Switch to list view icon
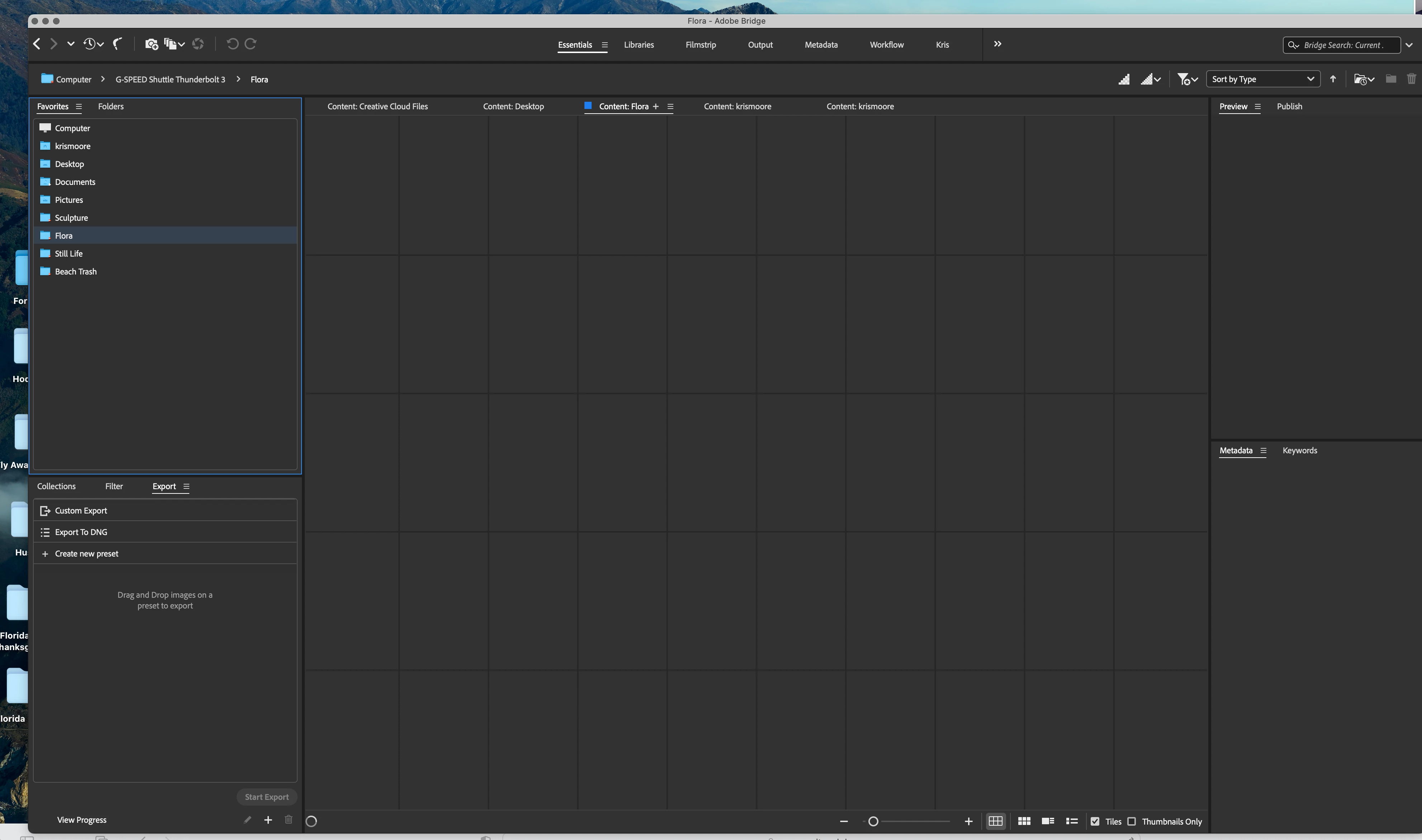Screen dimensions: 1422x840 pos(1071,821)
